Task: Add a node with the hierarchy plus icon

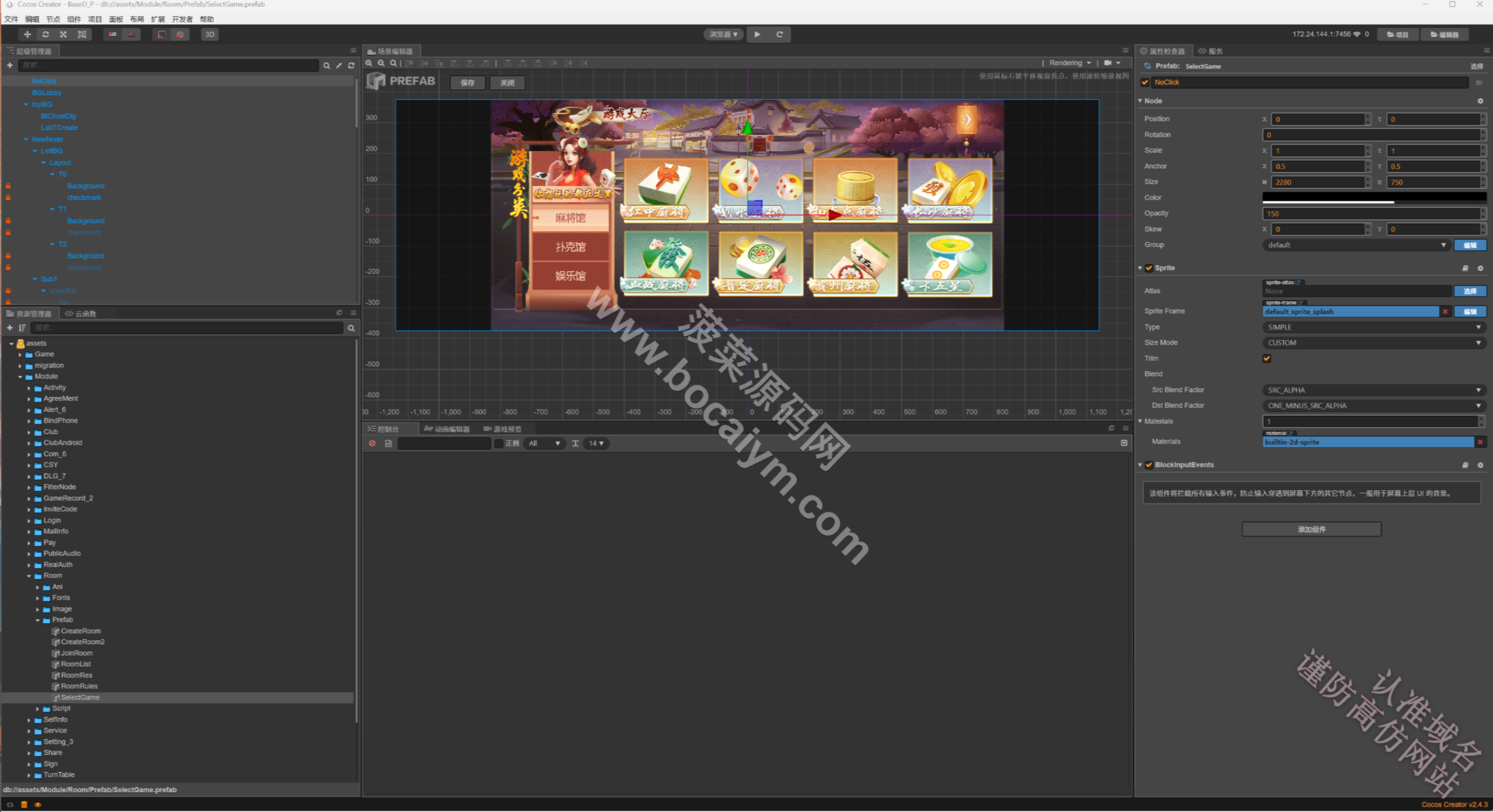Action: 10,65
